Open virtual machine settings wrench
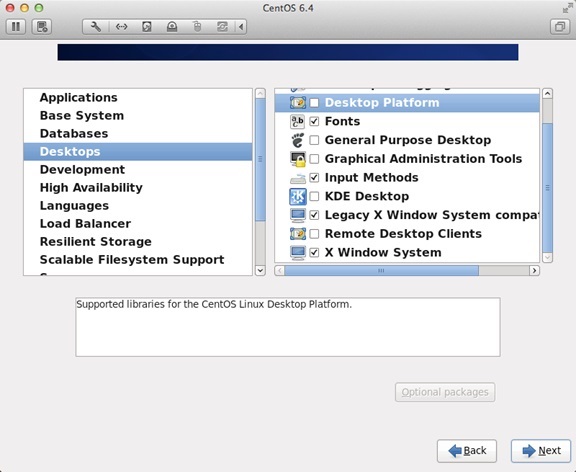 coord(96,26)
